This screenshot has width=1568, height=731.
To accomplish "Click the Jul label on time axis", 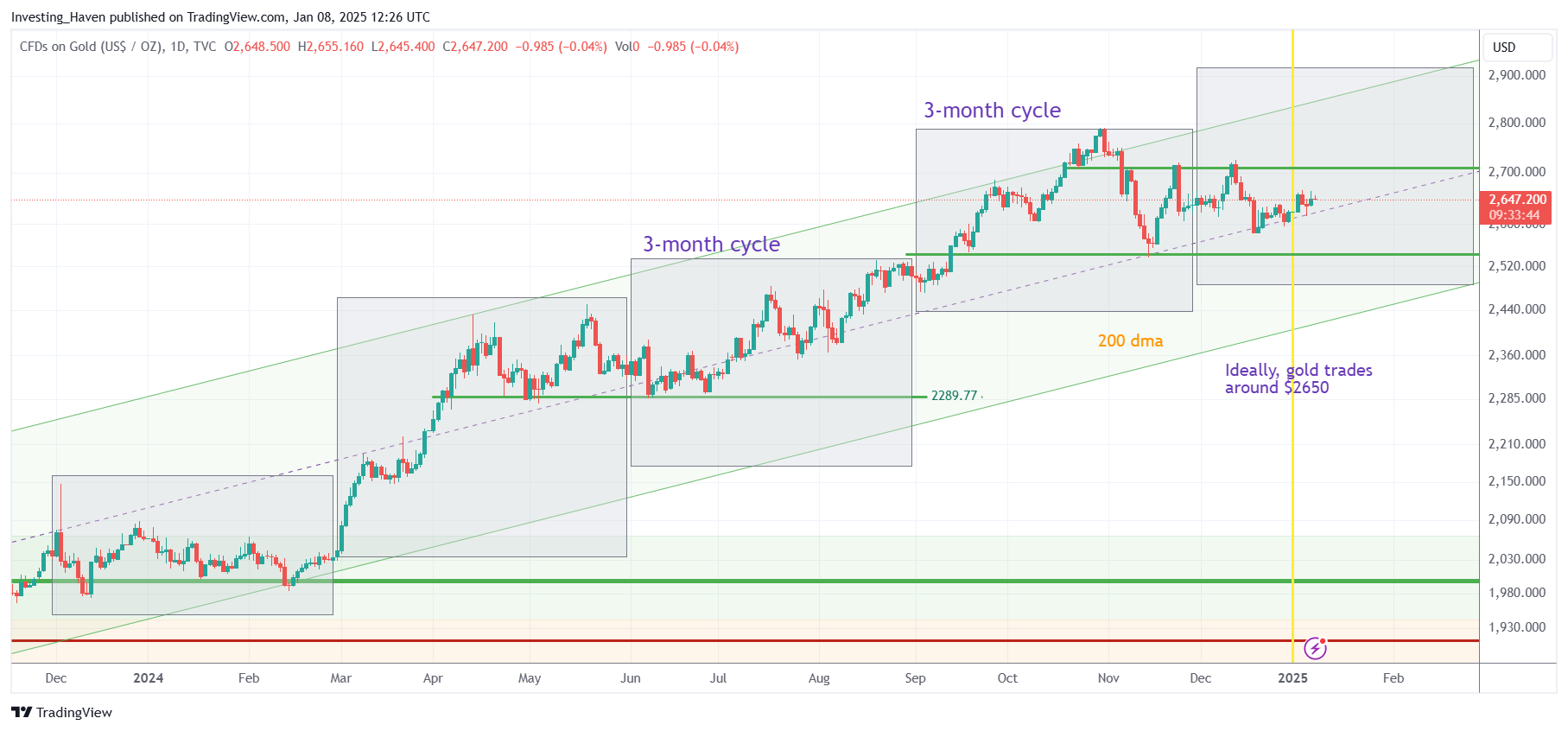I will pos(718,678).
